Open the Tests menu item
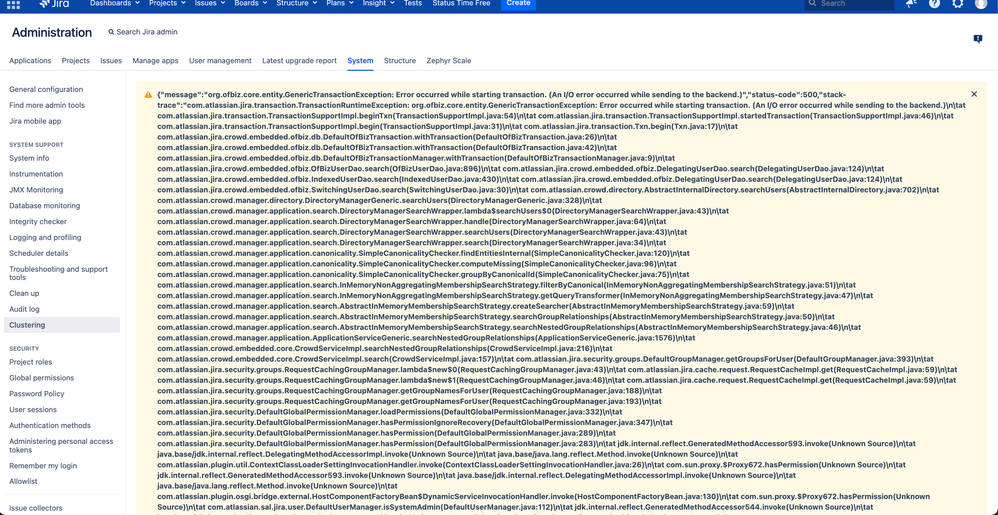The height and width of the screenshot is (515, 998). pyautogui.click(x=412, y=3)
